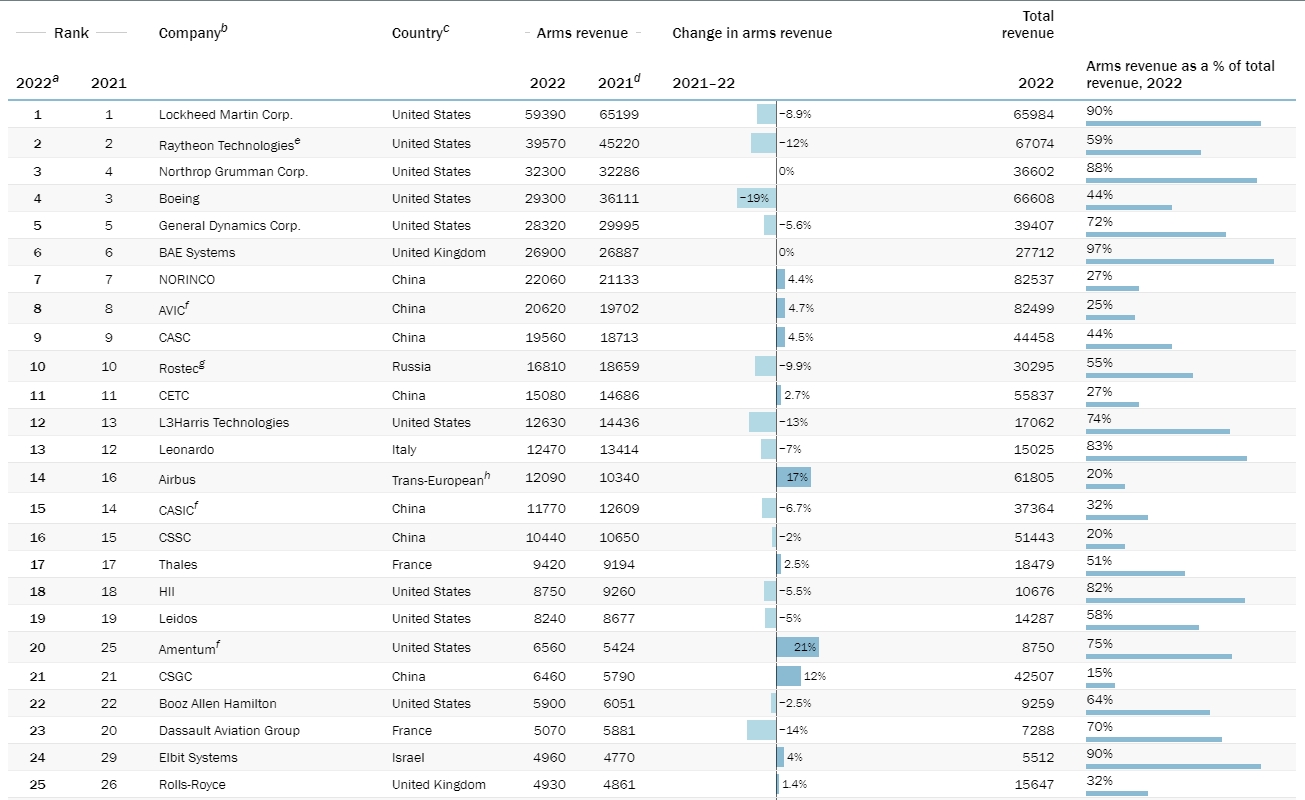Select the Dassault Aviation Group name

point(229,731)
